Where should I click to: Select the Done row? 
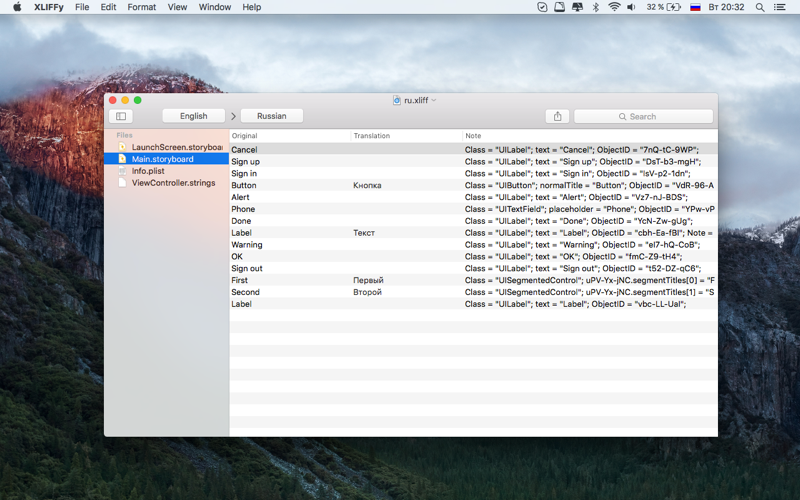pos(473,221)
